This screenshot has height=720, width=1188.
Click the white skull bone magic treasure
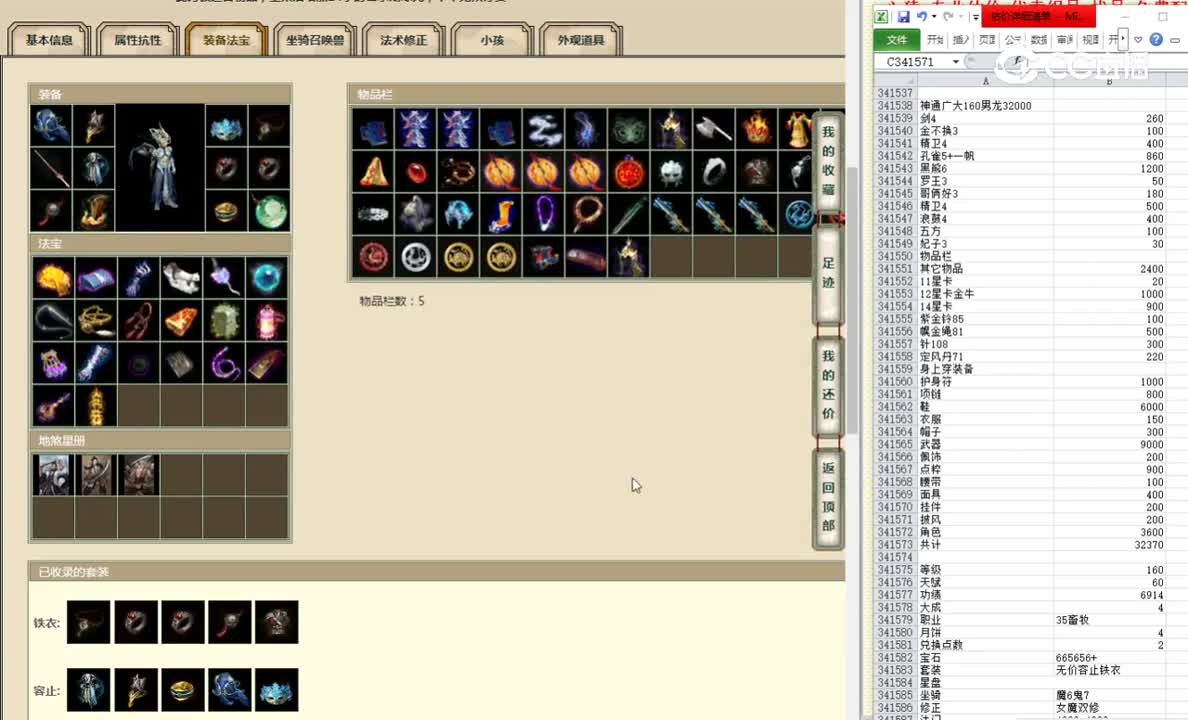[181, 277]
